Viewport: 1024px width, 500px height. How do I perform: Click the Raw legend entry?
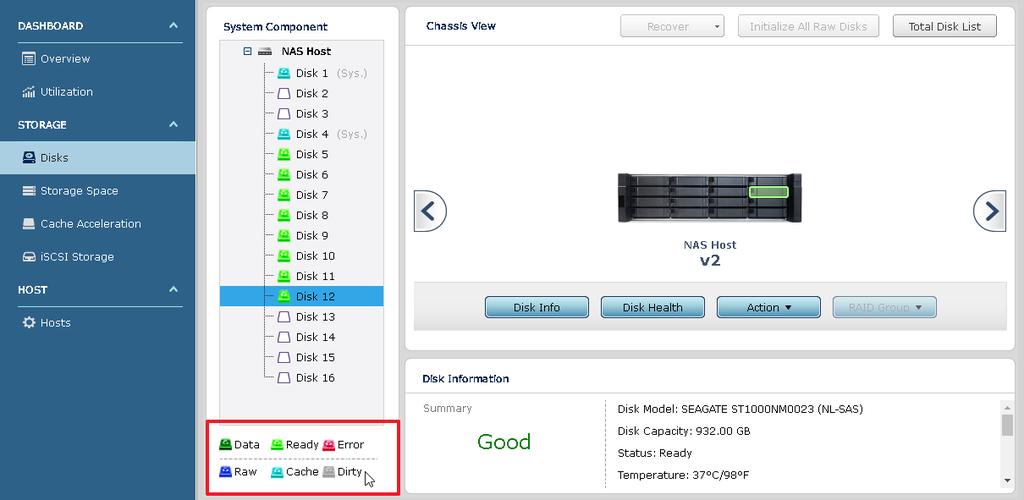pyautogui.click(x=238, y=471)
